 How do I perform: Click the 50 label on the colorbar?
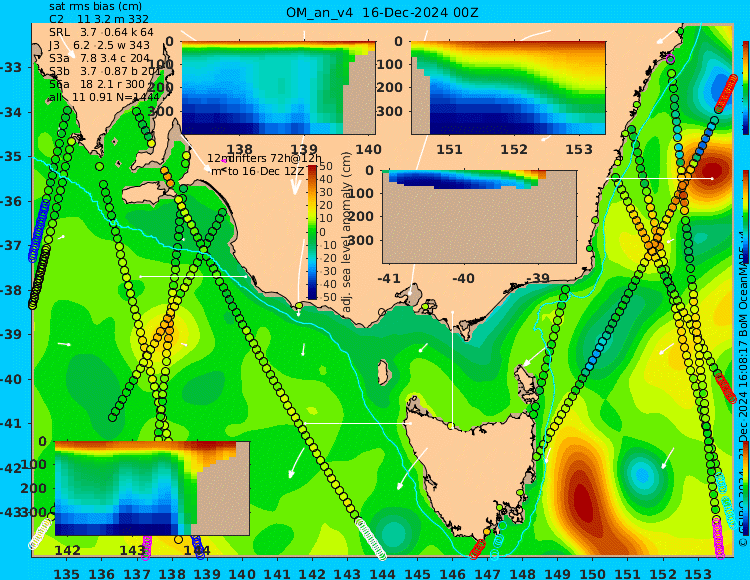point(326,166)
